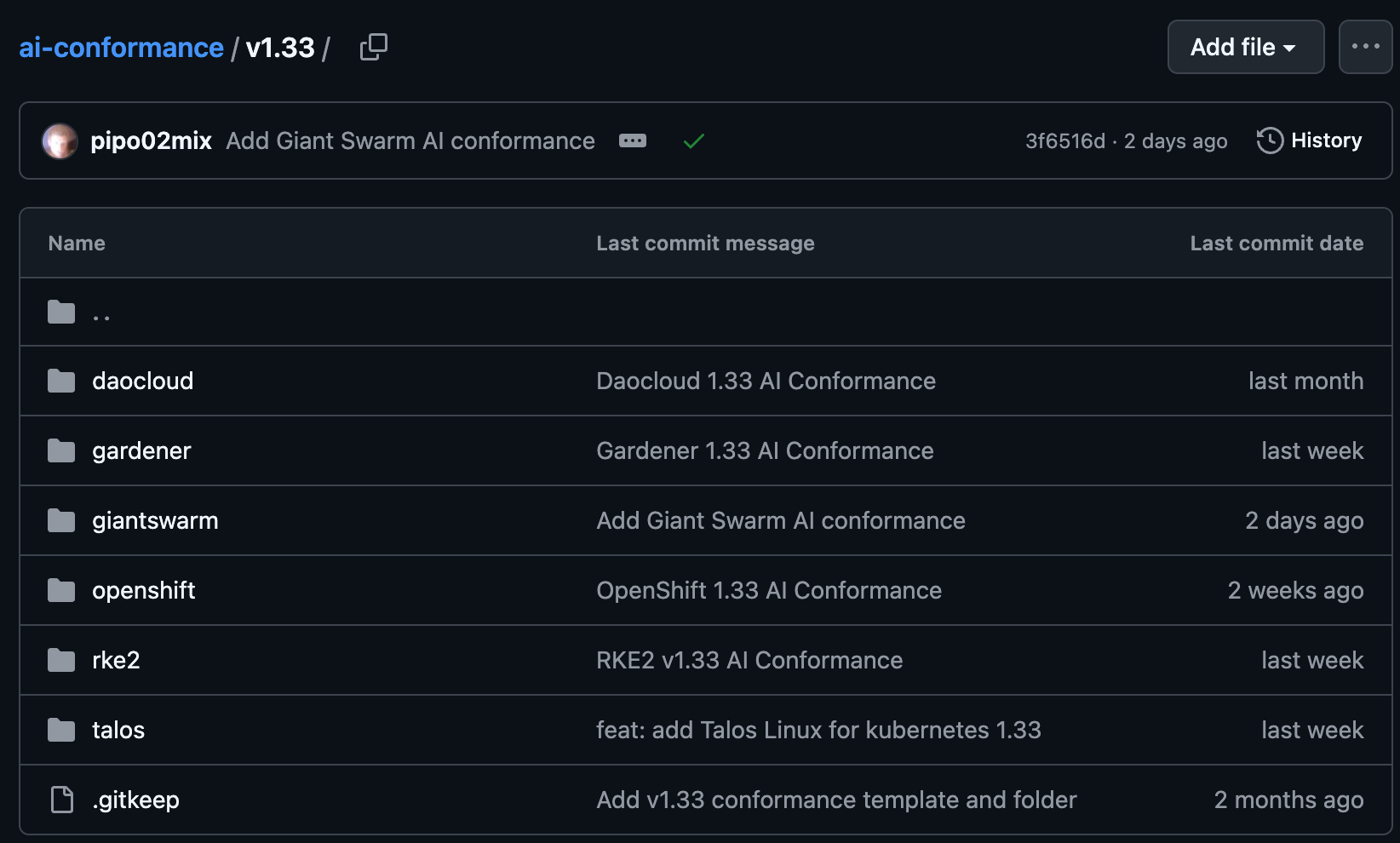Click the ai-conformance breadcrumb link
The height and width of the screenshot is (843, 1400).
pyautogui.click(x=120, y=47)
